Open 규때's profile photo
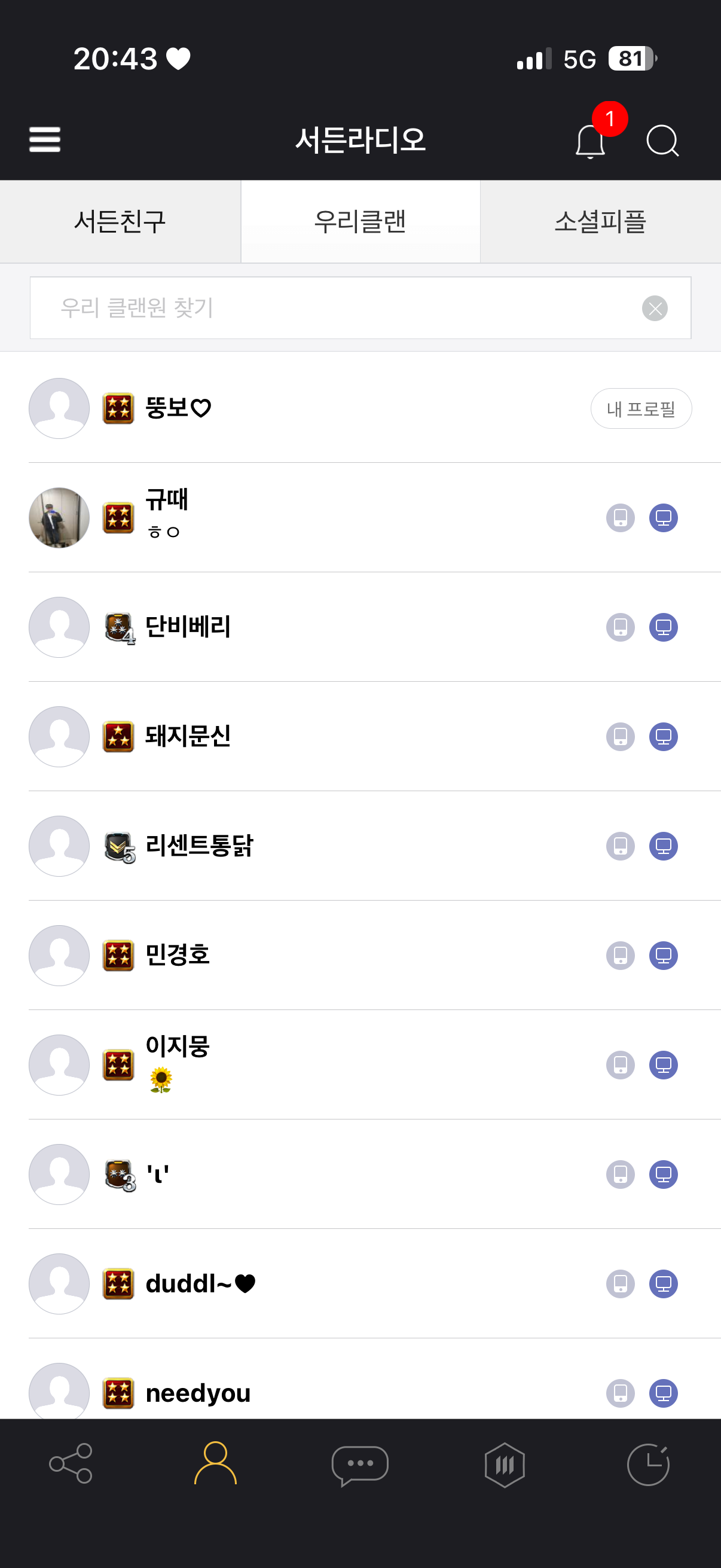Viewport: 721px width, 1568px height. point(59,518)
